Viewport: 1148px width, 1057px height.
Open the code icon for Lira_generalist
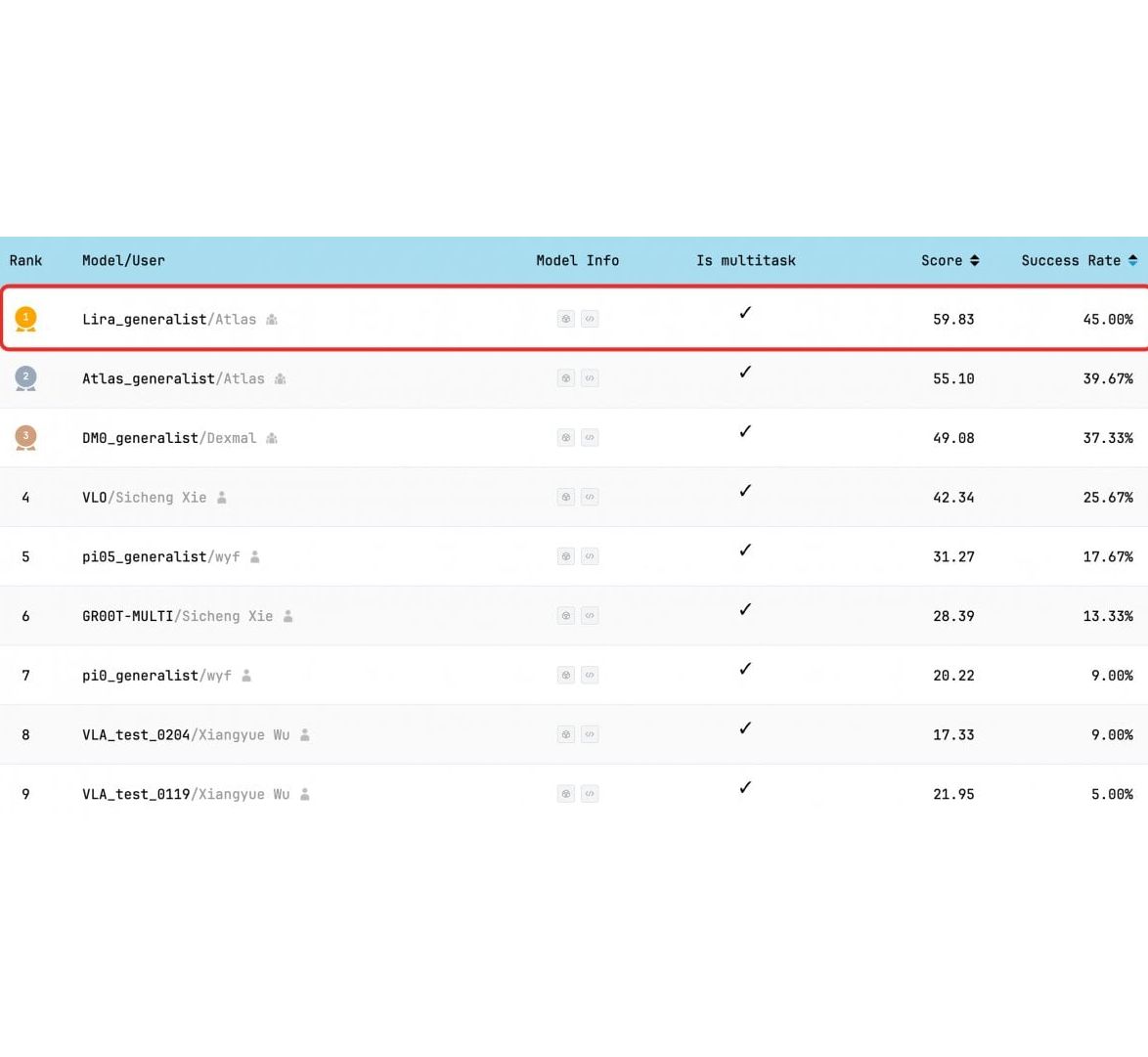(590, 319)
